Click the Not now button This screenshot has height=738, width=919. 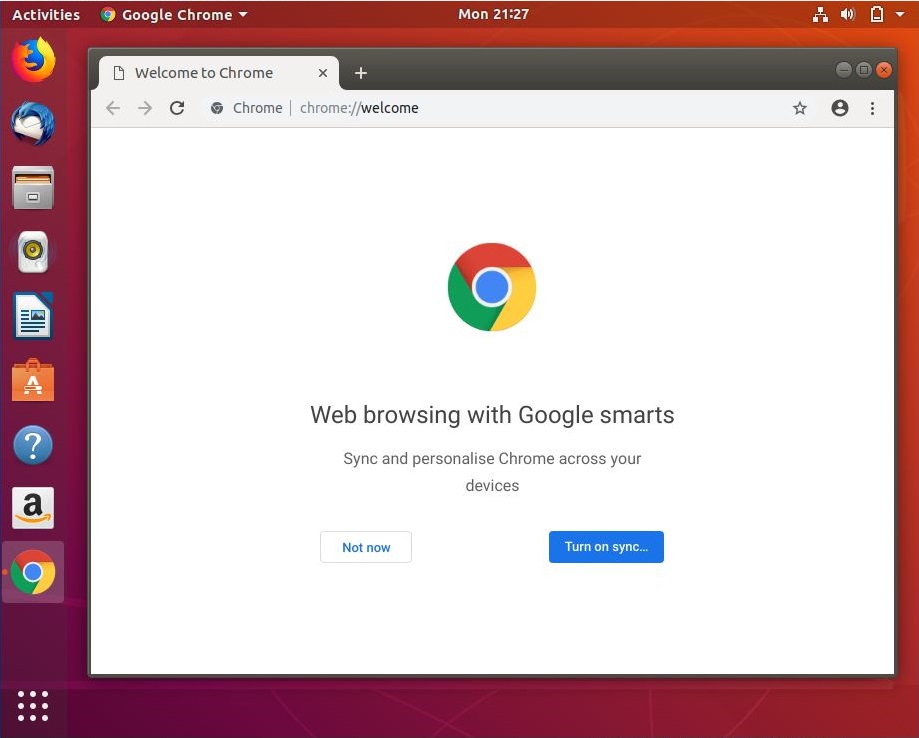click(x=366, y=547)
